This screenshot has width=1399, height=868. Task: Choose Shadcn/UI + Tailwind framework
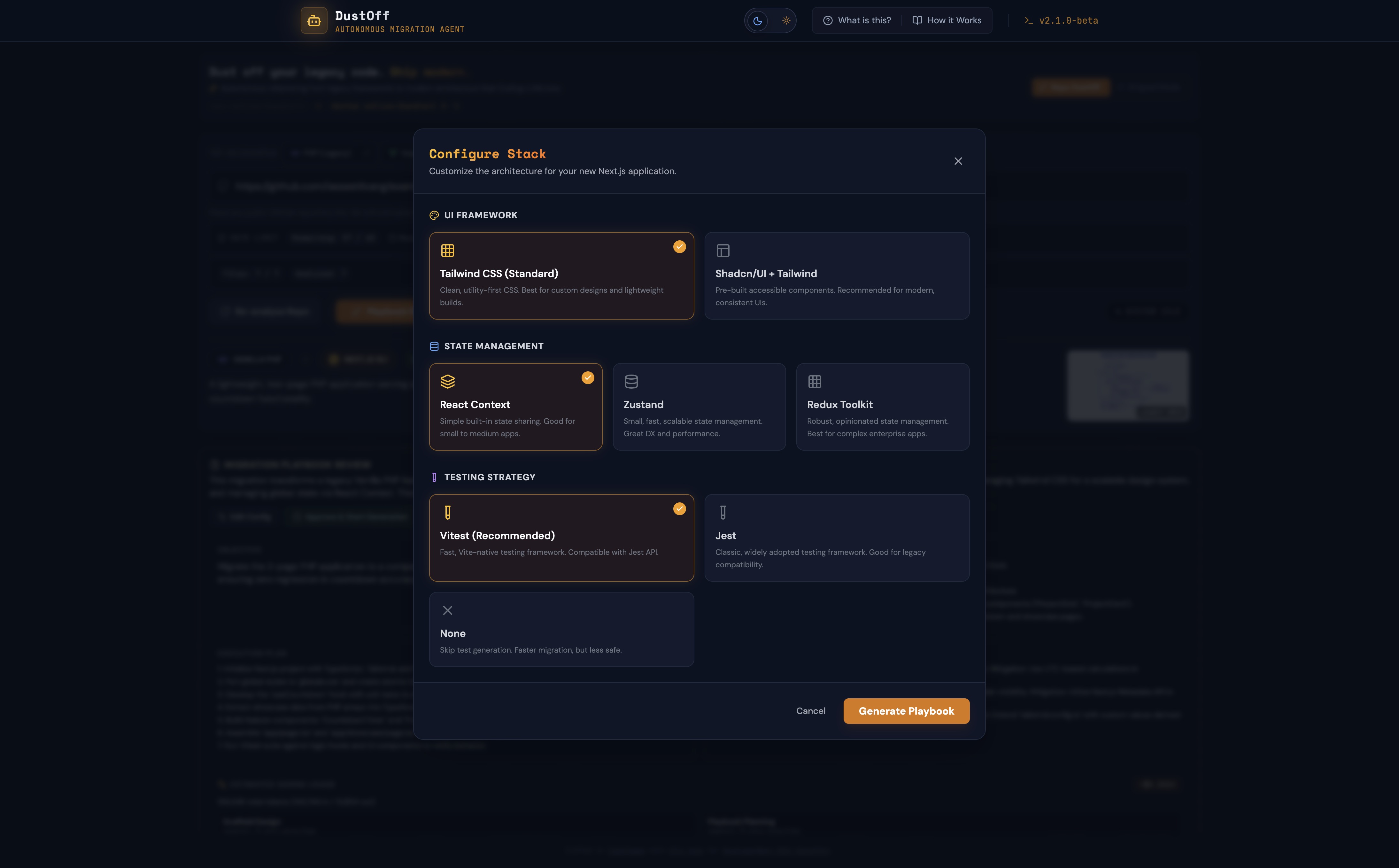point(837,275)
